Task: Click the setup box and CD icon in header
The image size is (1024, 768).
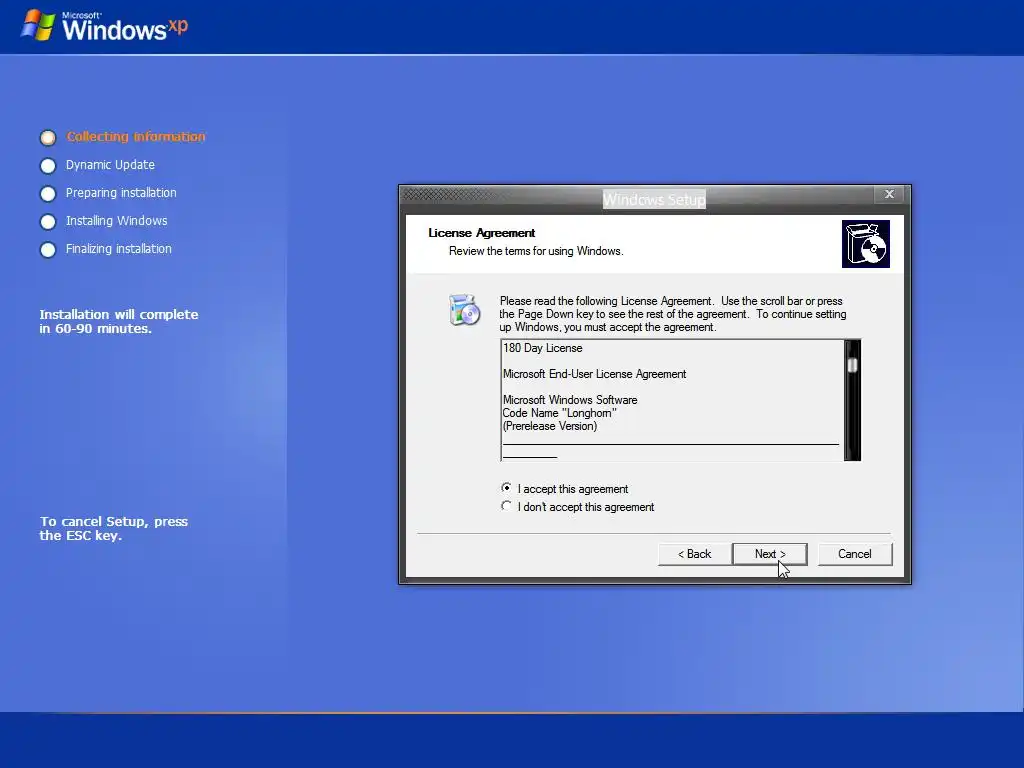Action: click(x=865, y=244)
